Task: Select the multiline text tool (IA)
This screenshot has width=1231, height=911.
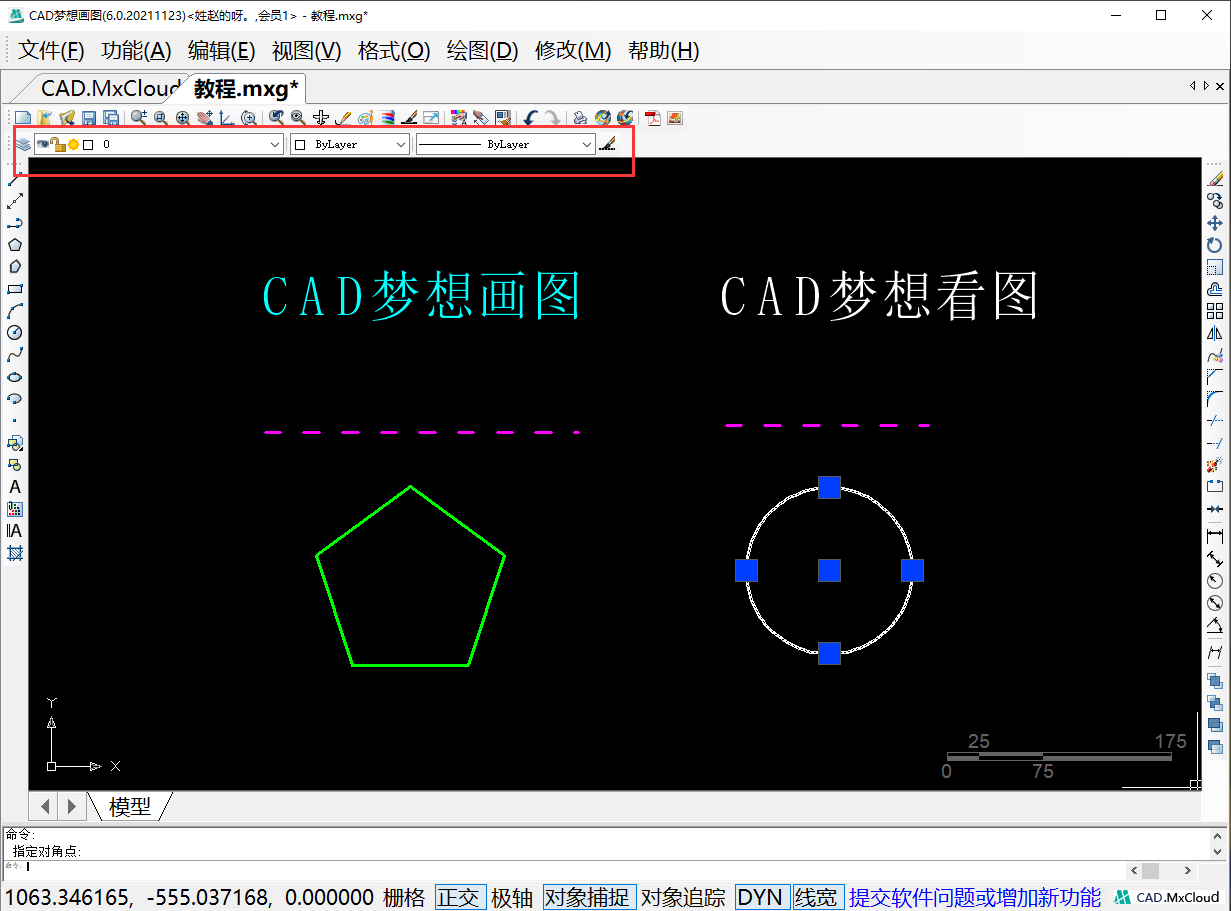Action: coord(15,531)
